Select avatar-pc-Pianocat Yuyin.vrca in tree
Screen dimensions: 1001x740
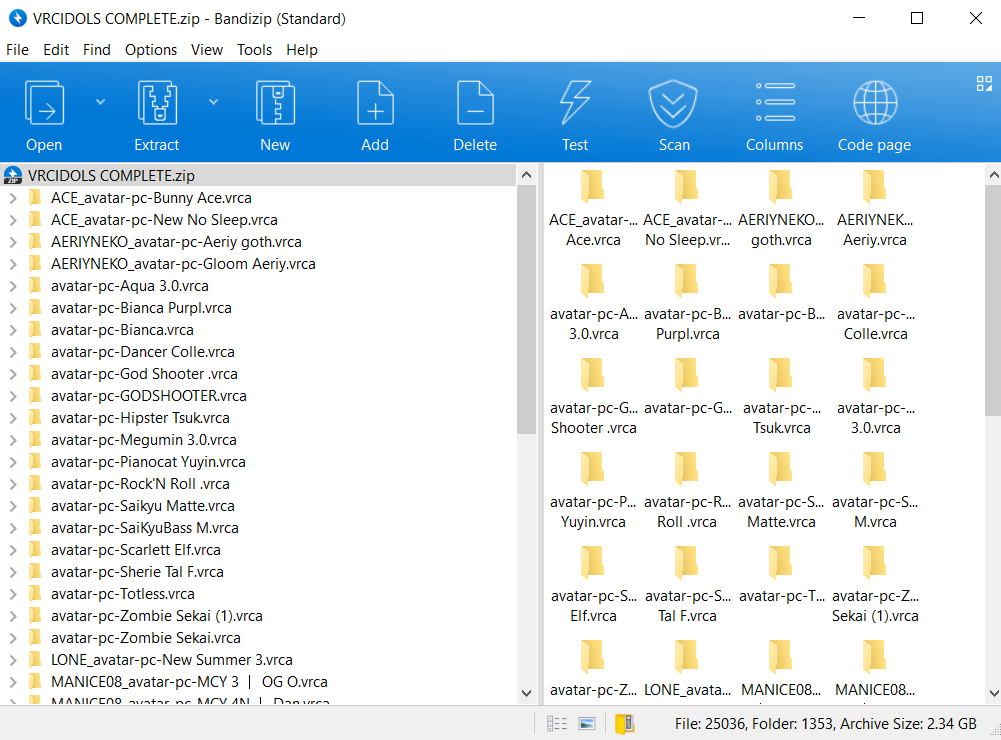(x=148, y=462)
